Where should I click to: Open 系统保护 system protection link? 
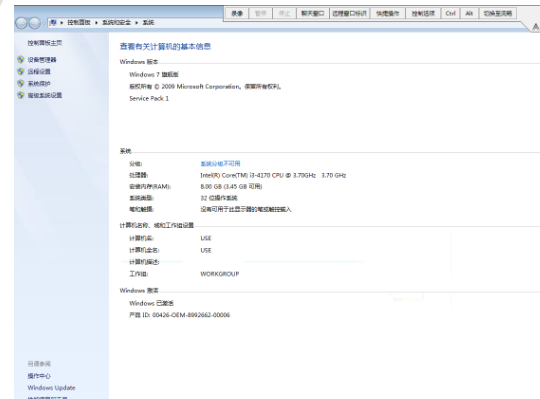click(39, 83)
